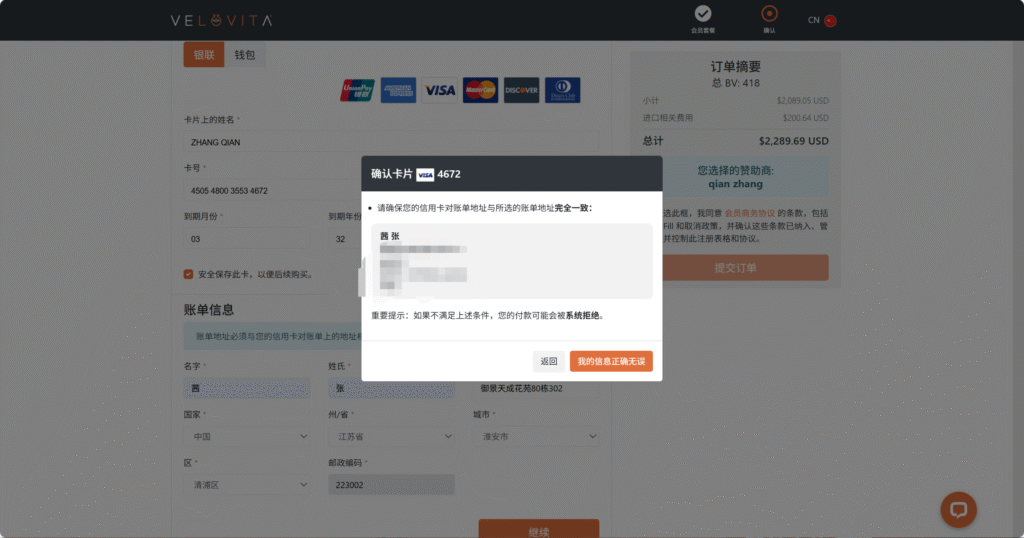This screenshot has width=1024, height=538.
Task: Select the MasterCard card icon
Action: point(480,90)
